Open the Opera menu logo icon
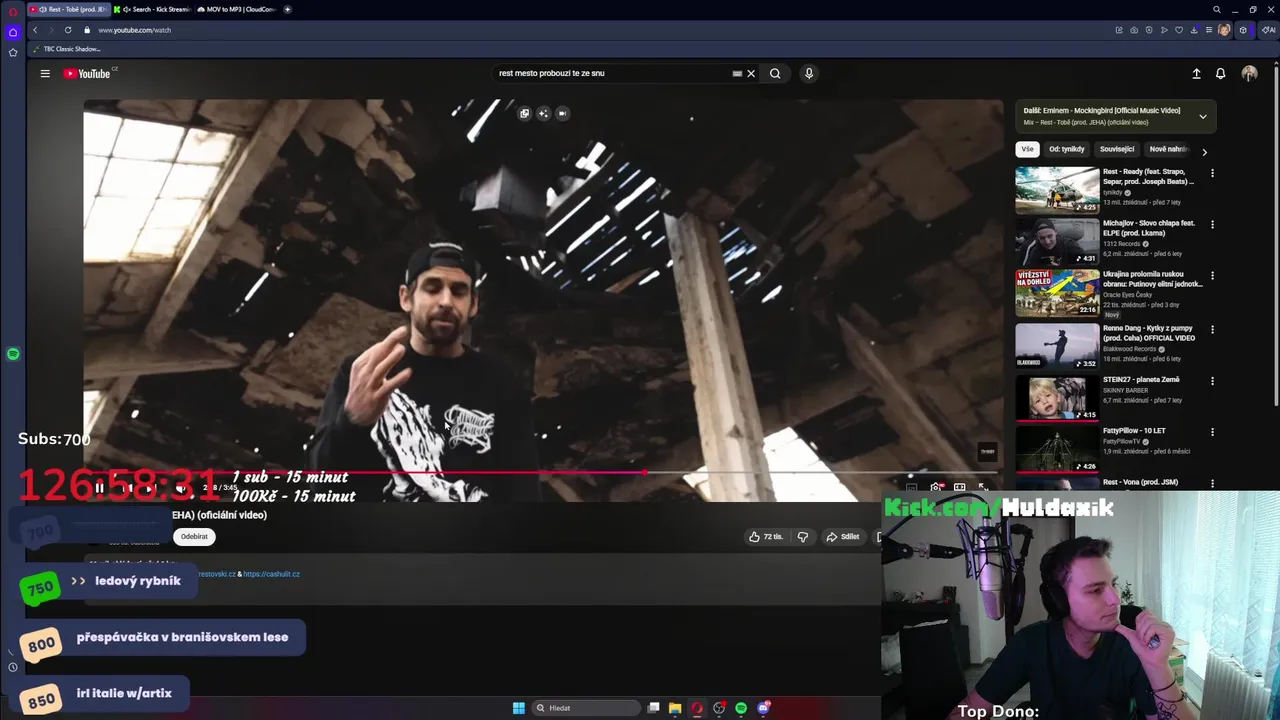Screen dimensions: 1280x720 pos(13,11)
